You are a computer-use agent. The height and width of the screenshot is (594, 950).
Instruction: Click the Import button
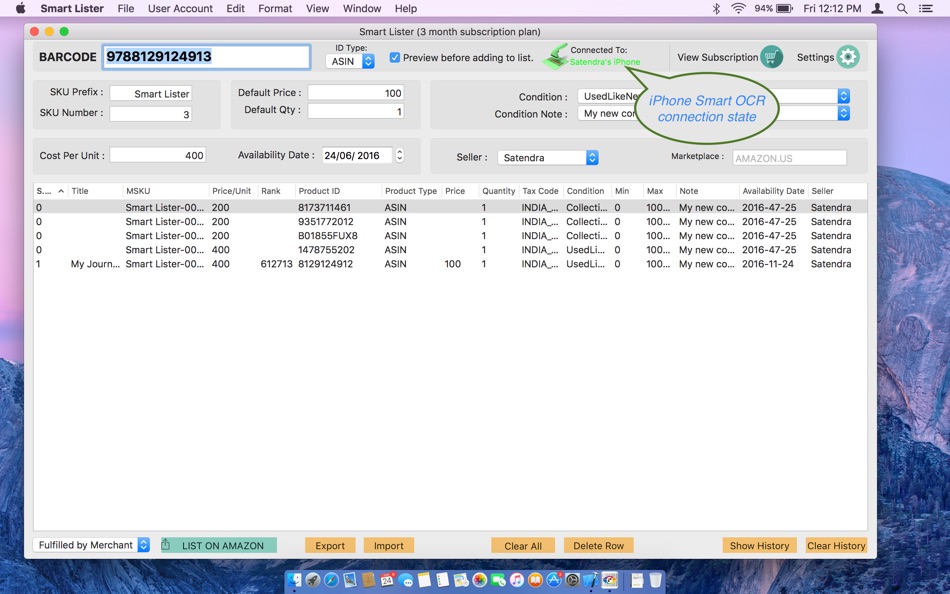click(388, 546)
